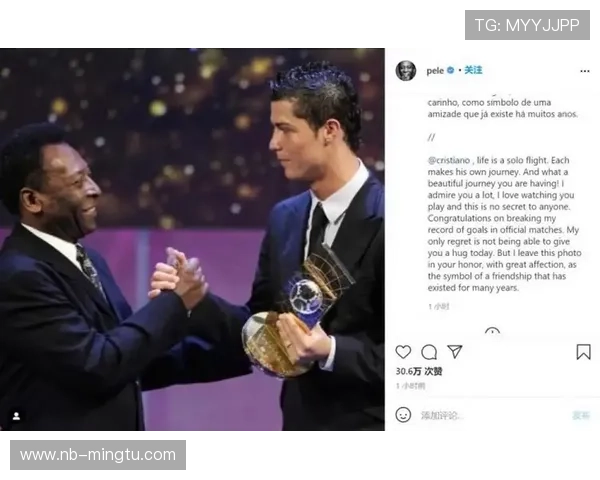Click the handshake photo of the post
The width and height of the screenshot is (600, 480).
pyautogui.click(x=192, y=239)
